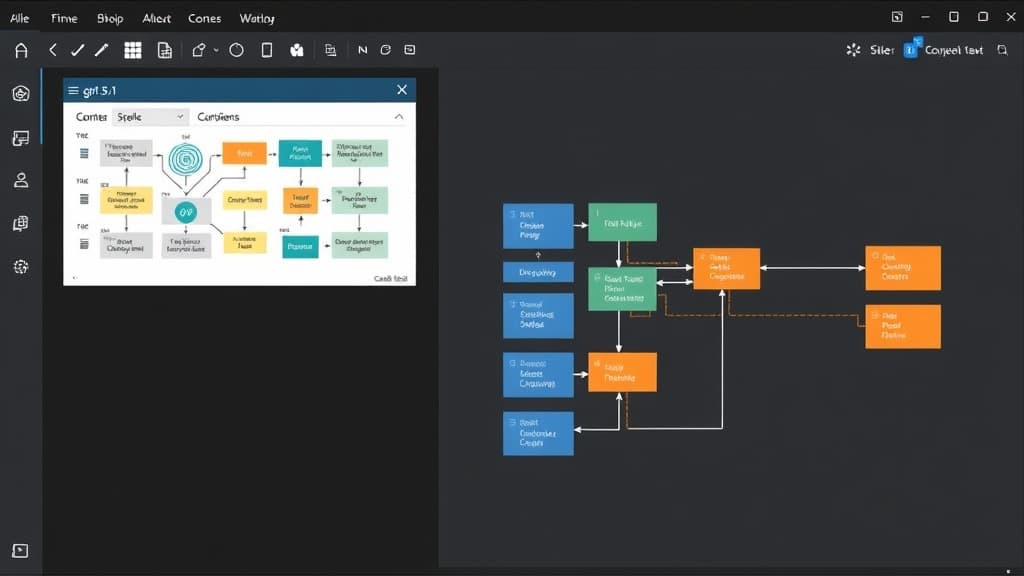Open the gear icon in left sidebar
Screen dimensions: 1024x576
point(20,267)
